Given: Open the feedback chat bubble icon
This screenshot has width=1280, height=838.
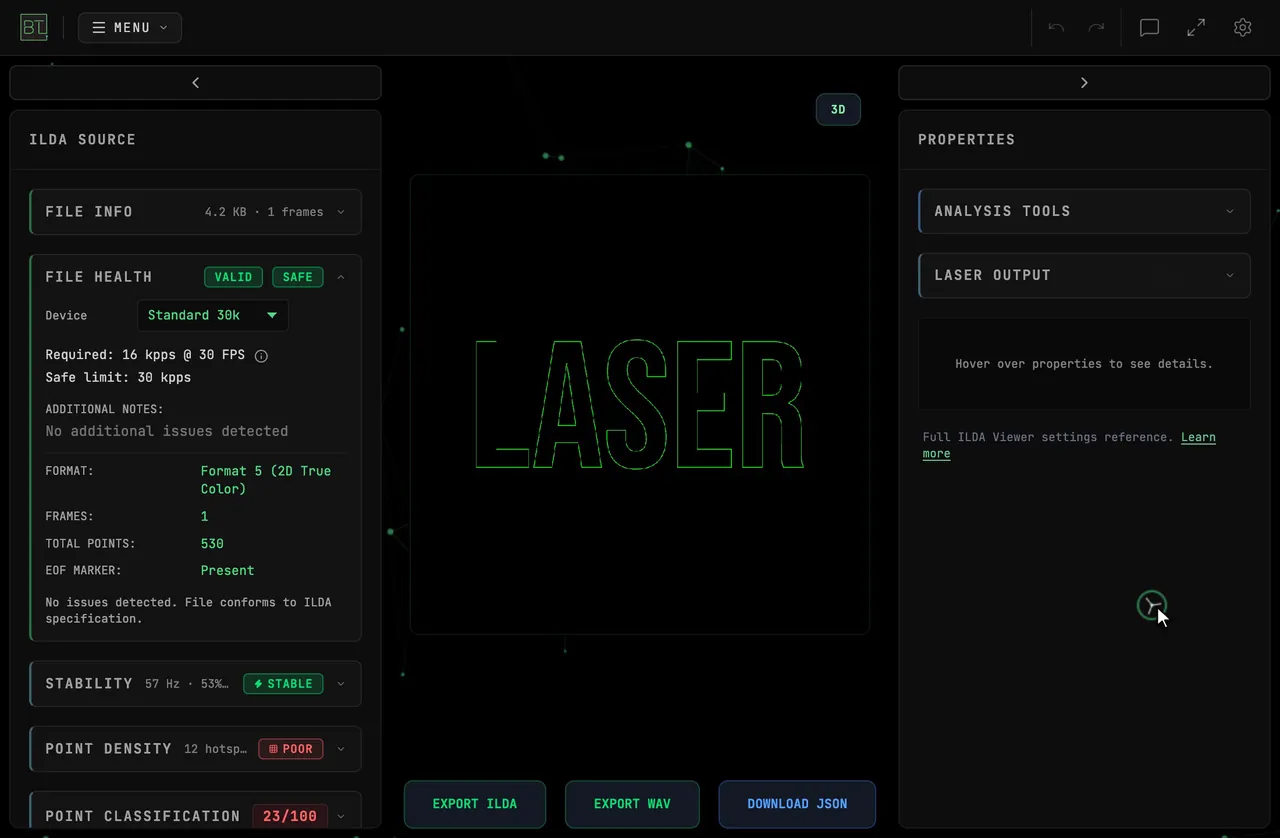Looking at the screenshot, I should pyautogui.click(x=1149, y=28).
